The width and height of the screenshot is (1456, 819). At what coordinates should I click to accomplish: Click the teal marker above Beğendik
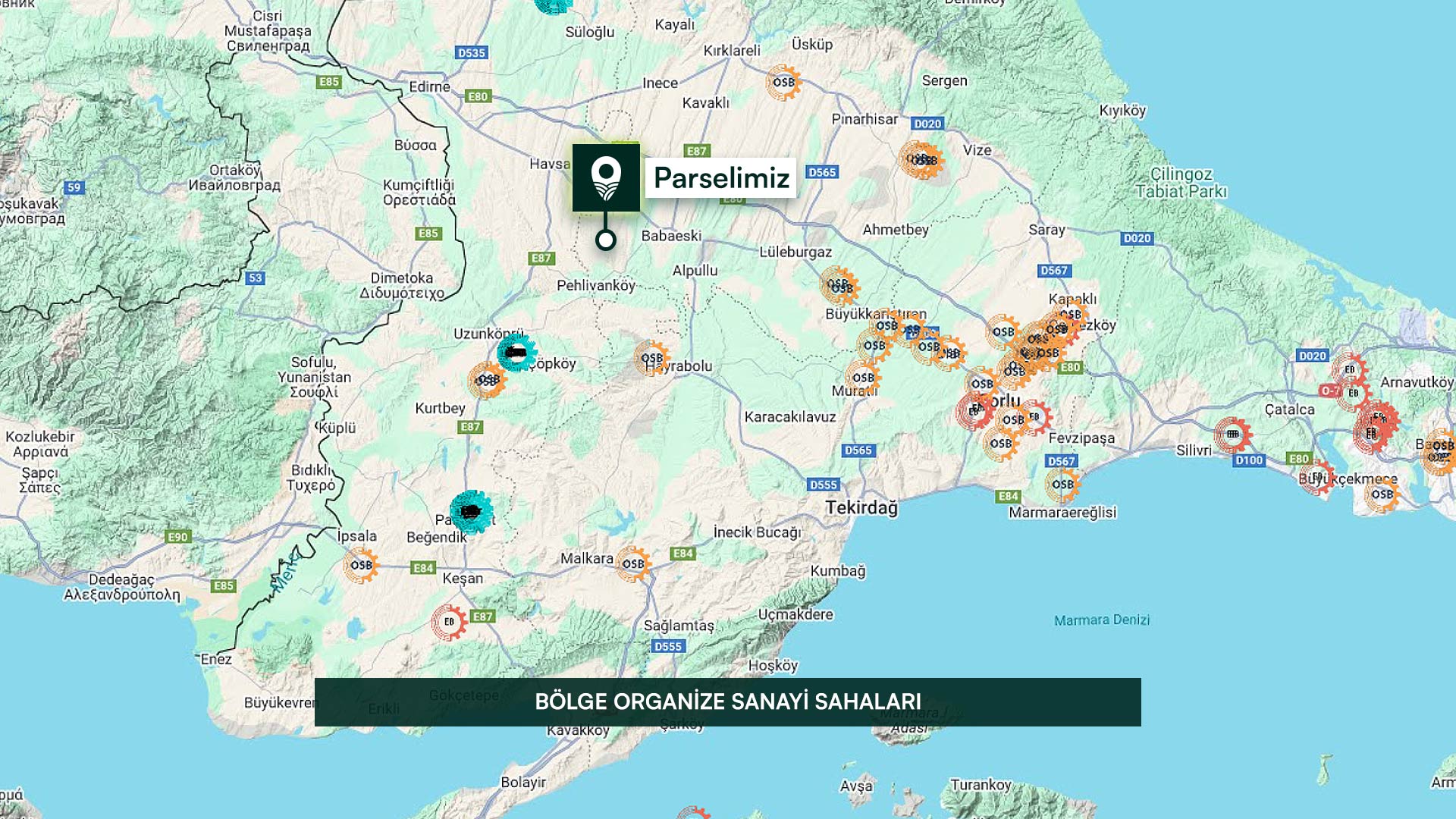click(x=471, y=512)
